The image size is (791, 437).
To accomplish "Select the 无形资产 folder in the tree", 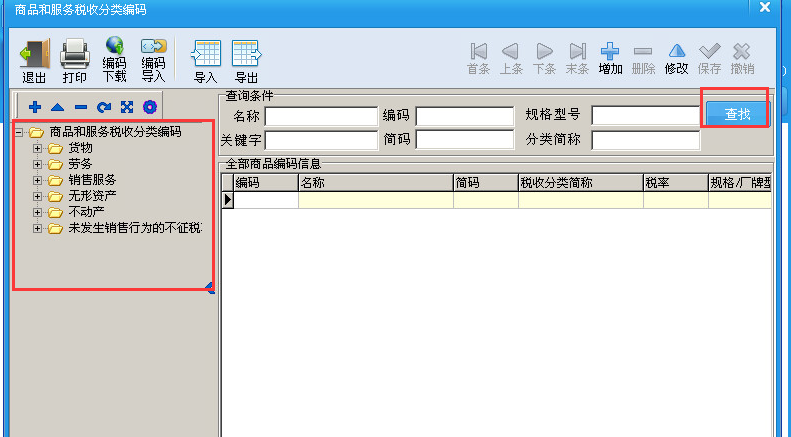I will pos(92,197).
